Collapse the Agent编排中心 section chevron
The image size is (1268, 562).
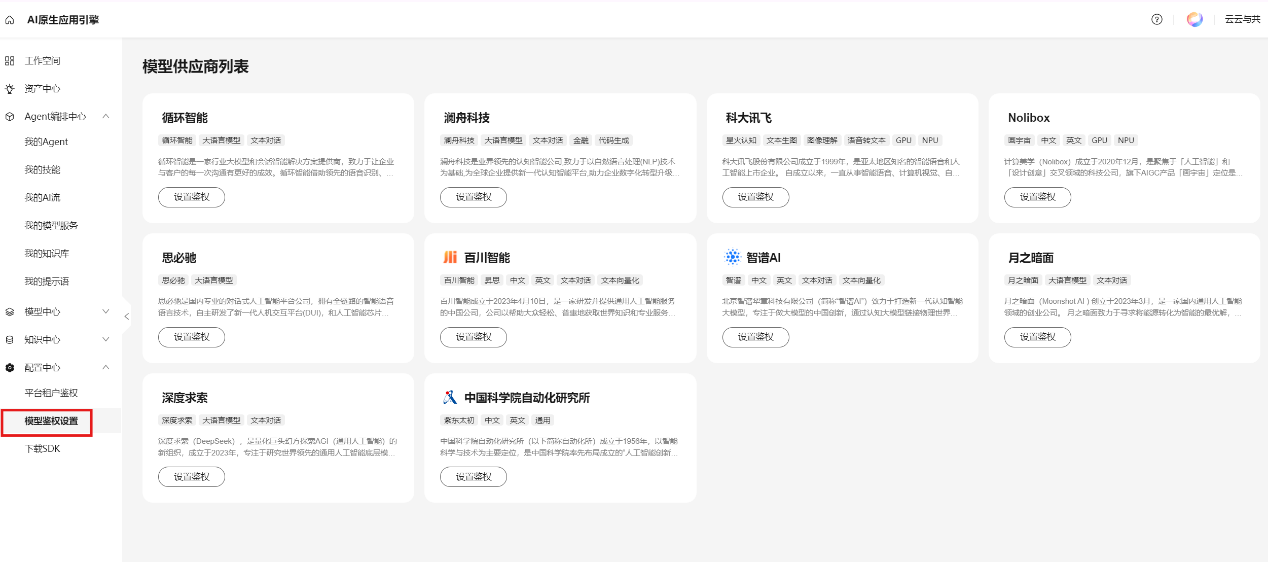[x=106, y=117]
